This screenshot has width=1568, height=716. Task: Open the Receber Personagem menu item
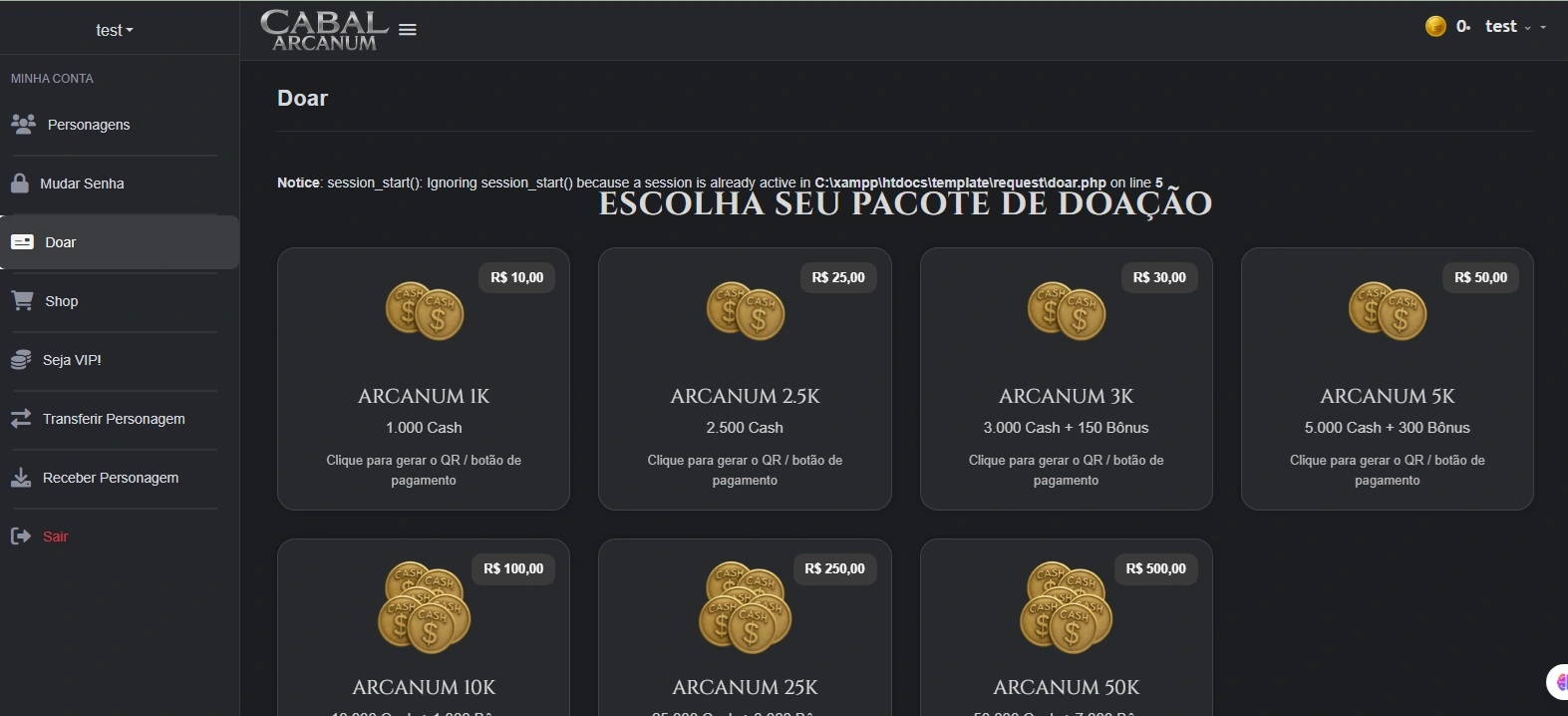tap(111, 478)
